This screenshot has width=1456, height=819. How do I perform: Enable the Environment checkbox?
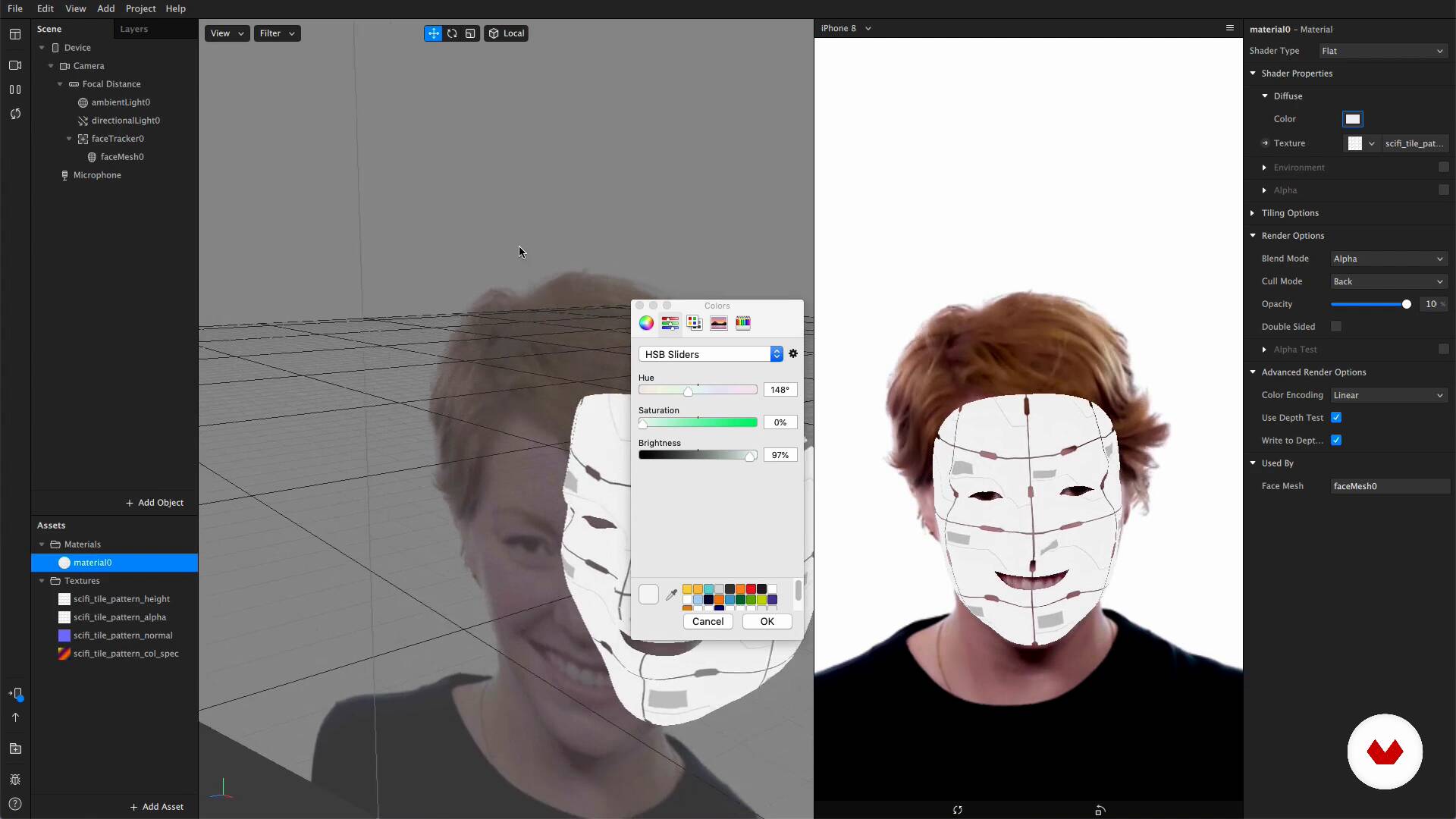click(1443, 167)
